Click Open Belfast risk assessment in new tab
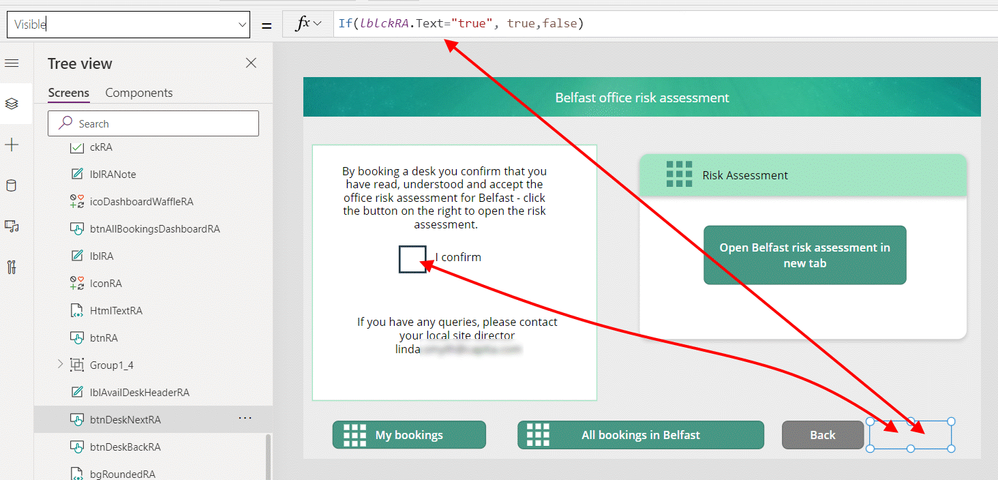Image resolution: width=998 pixels, height=480 pixels. pyautogui.click(x=805, y=255)
